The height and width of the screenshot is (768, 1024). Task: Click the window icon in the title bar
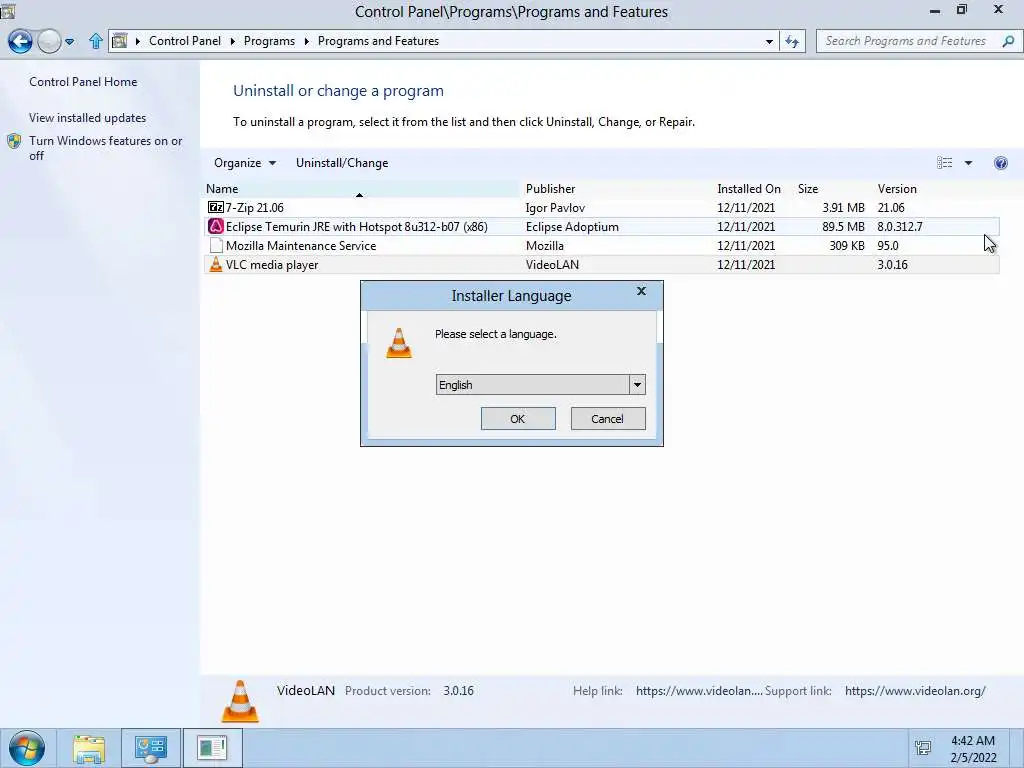(7, 10)
